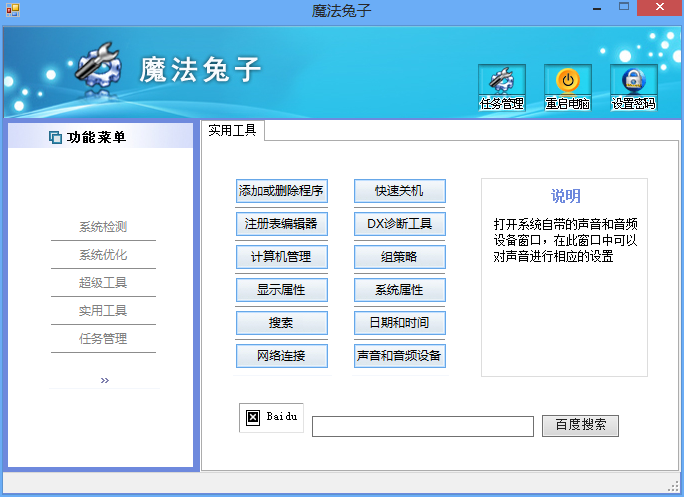Choose 任务管理 in the sidebar menu
684x497 pixels.
tap(103, 338)
